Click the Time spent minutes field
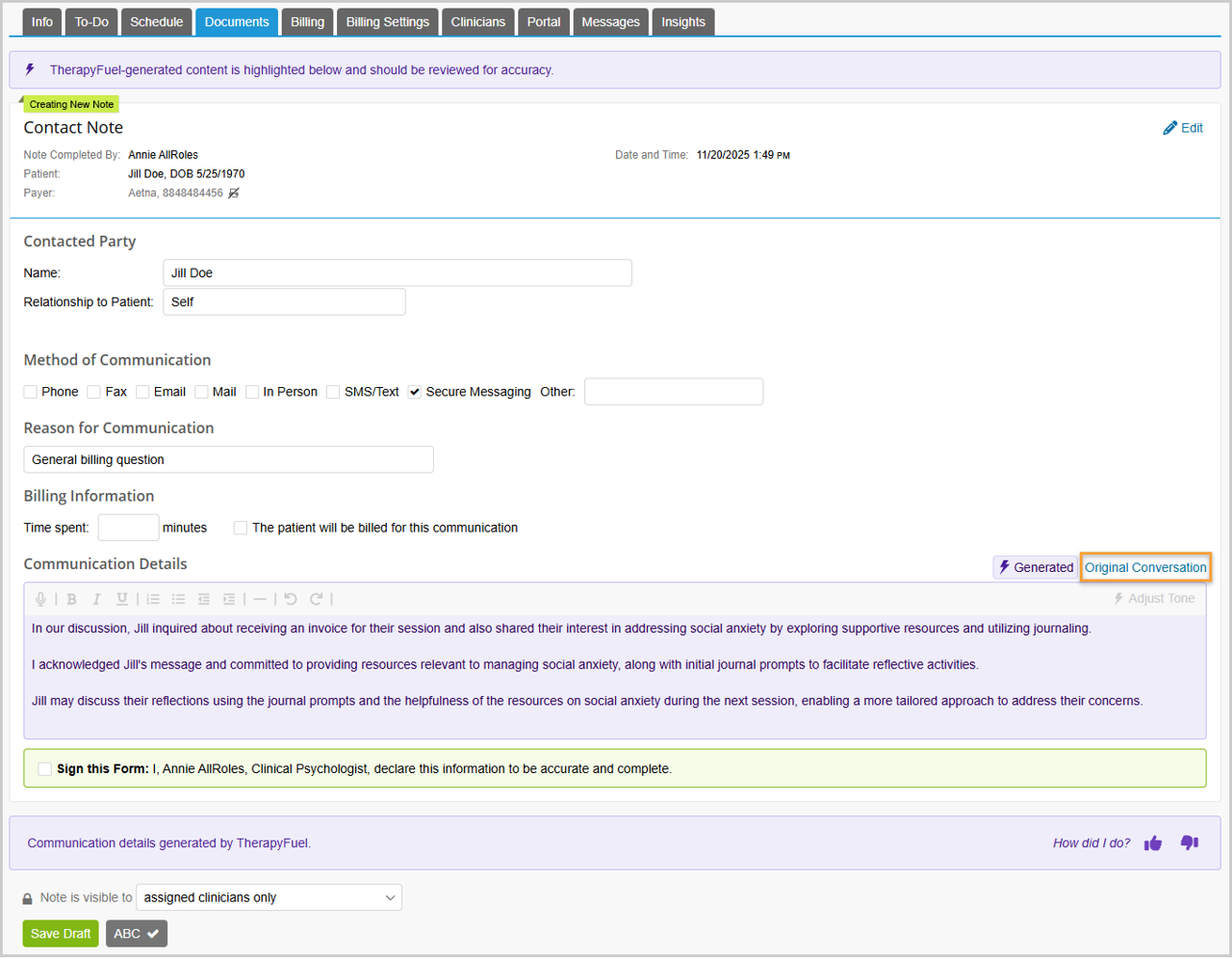The height and width of the screenshot is (958, 1232). click(128, 528)
